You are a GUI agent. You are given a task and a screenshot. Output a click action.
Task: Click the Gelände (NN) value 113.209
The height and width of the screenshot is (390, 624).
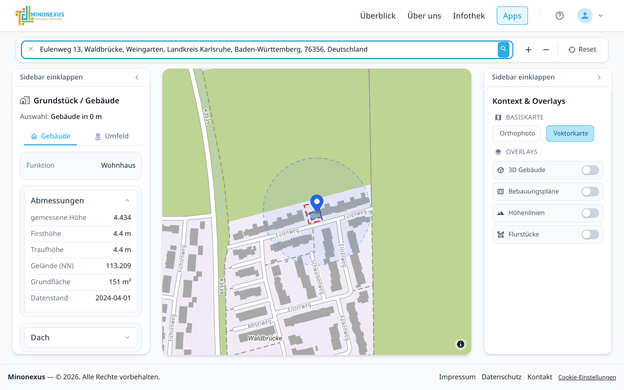point(119,266)
